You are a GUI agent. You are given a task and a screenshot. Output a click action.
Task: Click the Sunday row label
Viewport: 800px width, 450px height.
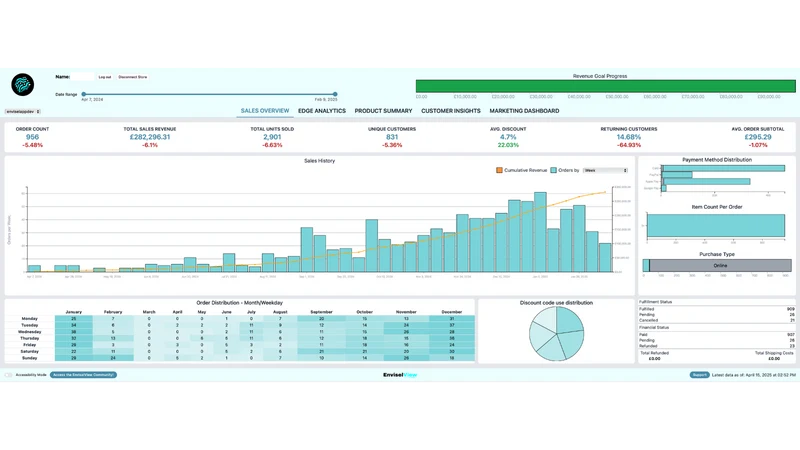click(30, 358)
